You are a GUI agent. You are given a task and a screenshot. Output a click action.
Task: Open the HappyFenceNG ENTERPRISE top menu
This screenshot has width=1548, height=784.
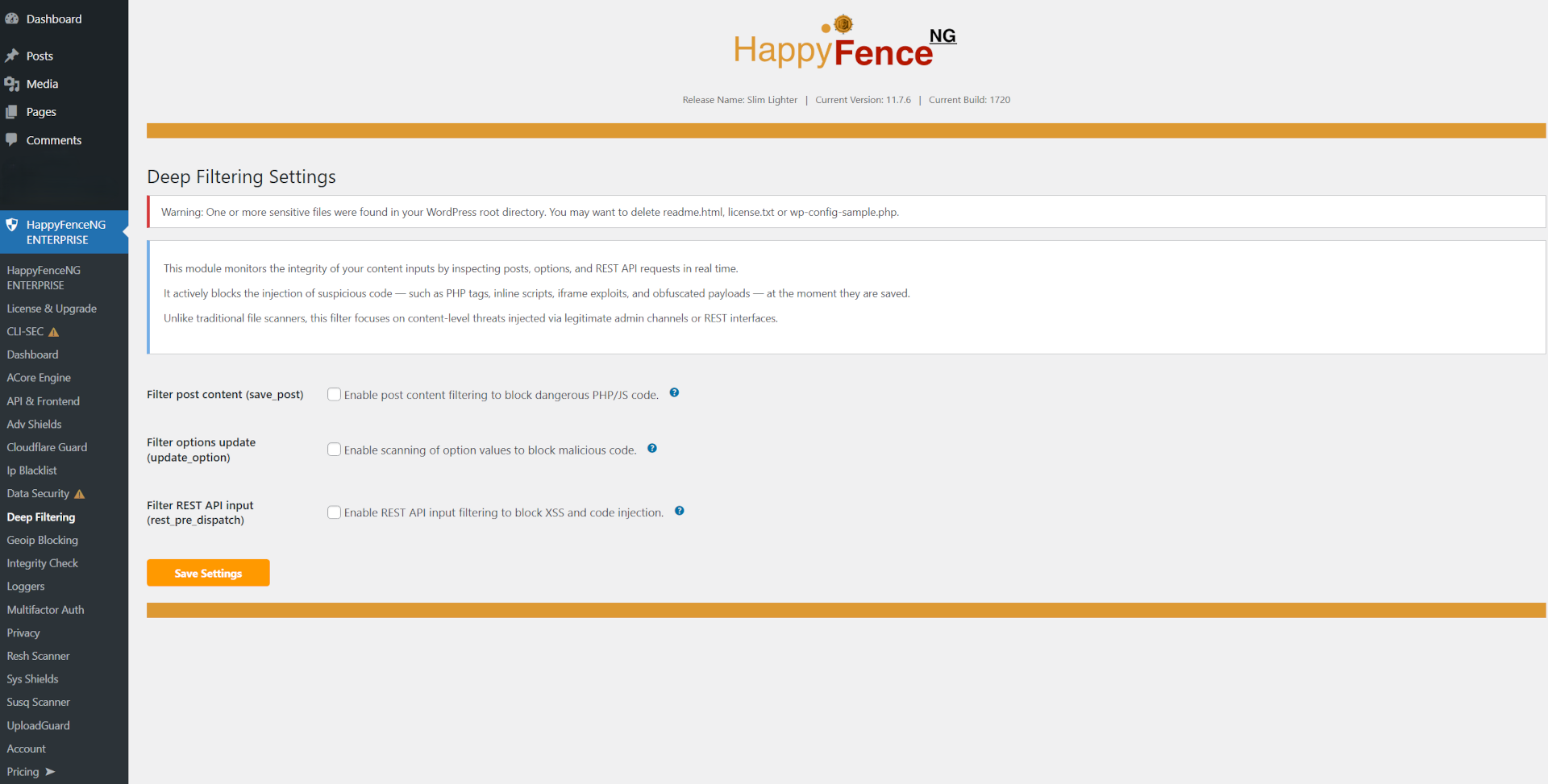pos(64,232)
